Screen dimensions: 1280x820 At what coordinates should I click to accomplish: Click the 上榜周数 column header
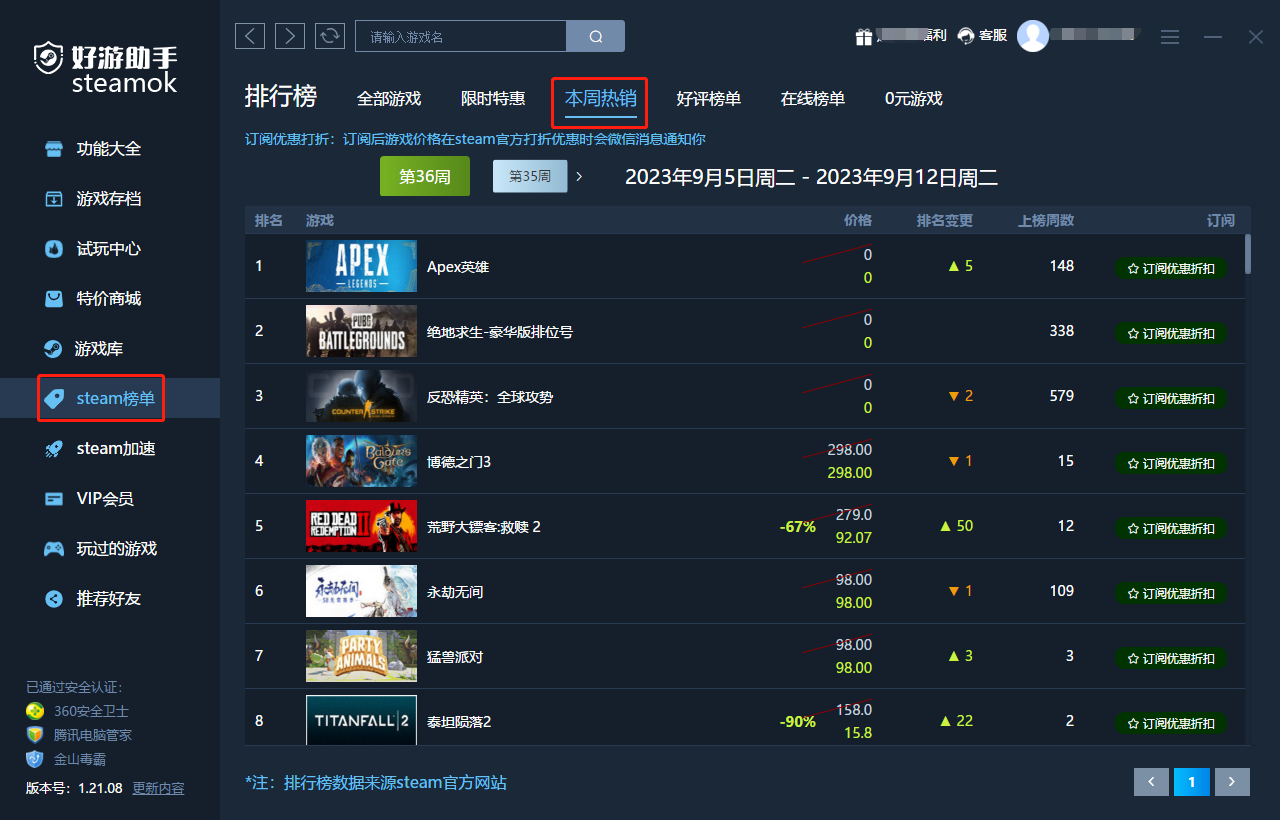pos(1047,220)
